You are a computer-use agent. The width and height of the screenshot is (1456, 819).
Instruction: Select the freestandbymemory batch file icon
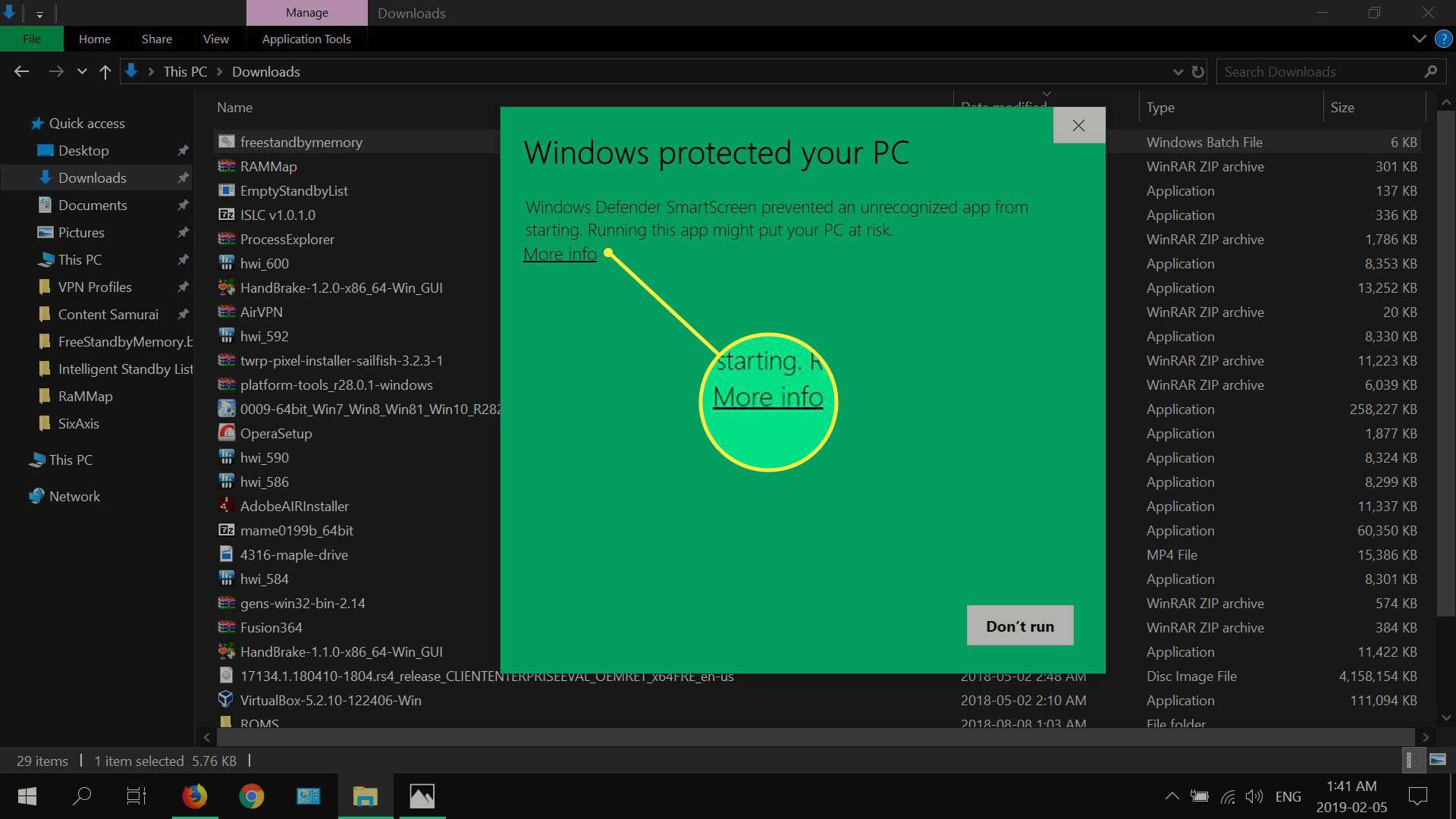point(226,142)
